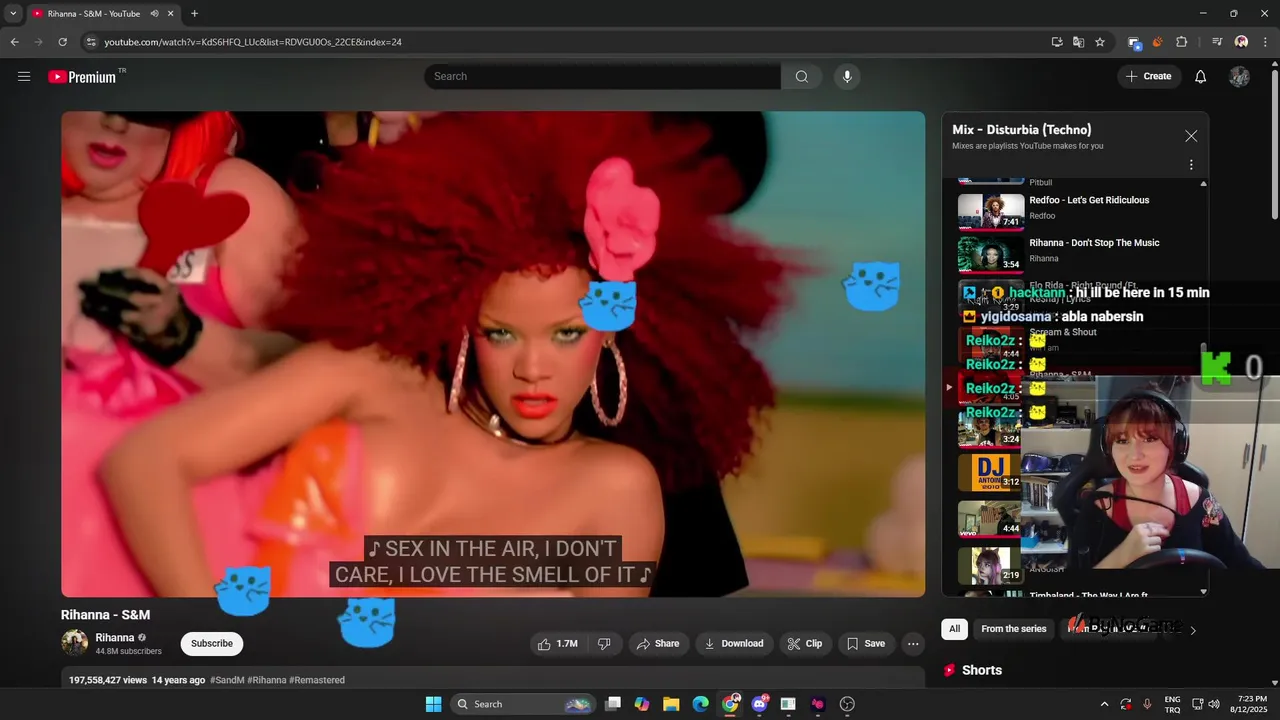This screenshot has width=1280, height=720.
Task: Open #SandM hashtag link
Action: coord(226,680)
